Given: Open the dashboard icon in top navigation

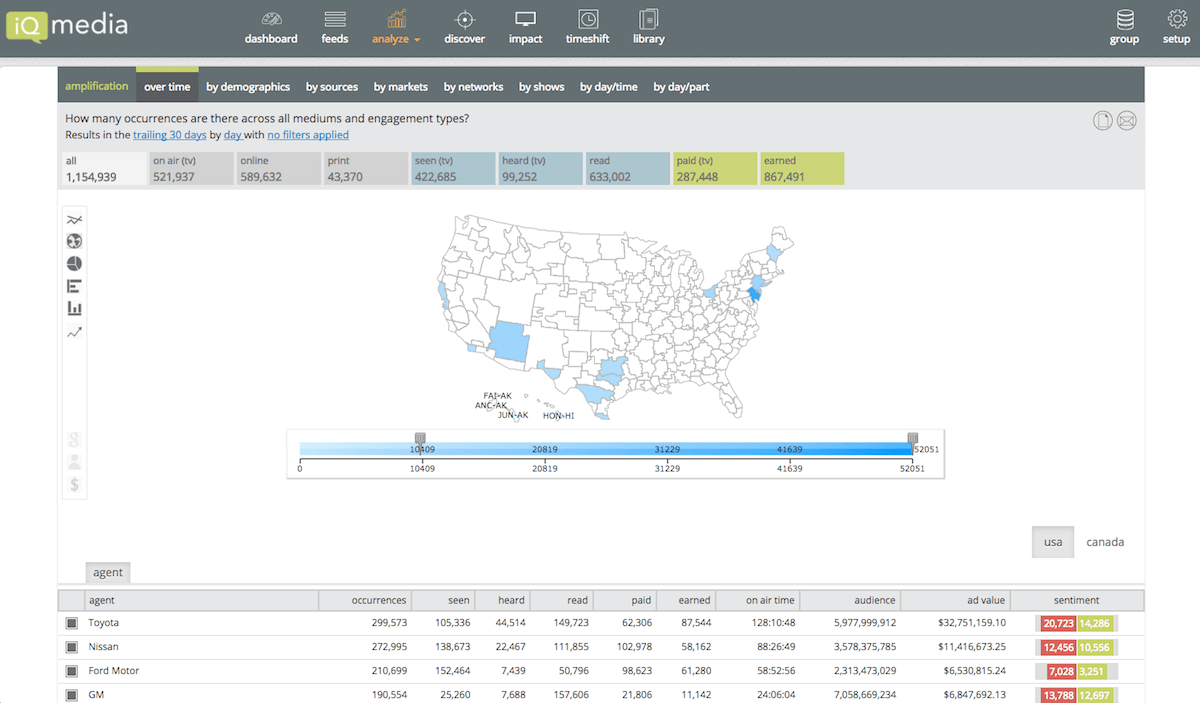Looking at the screenshot, I should point(271,19).
